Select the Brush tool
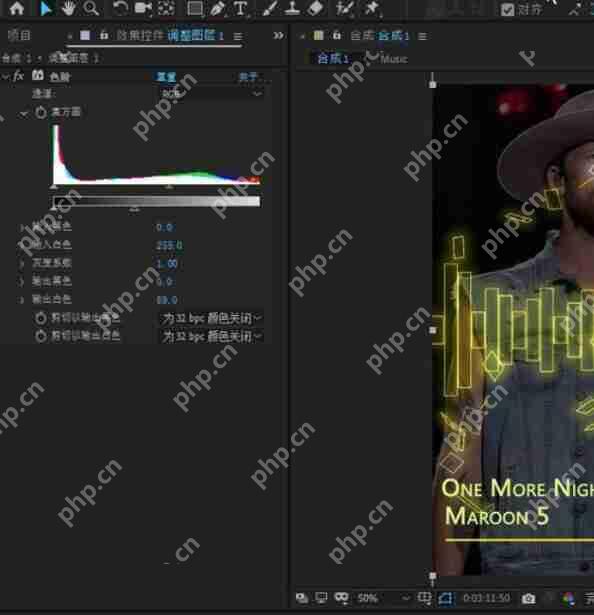The image size is (594, 615). 270,8
